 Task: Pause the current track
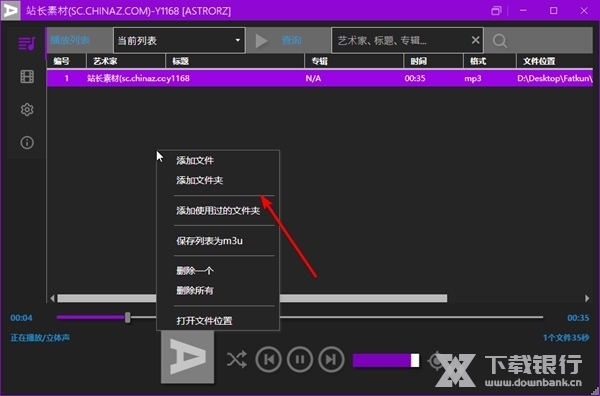pos(300,360)
